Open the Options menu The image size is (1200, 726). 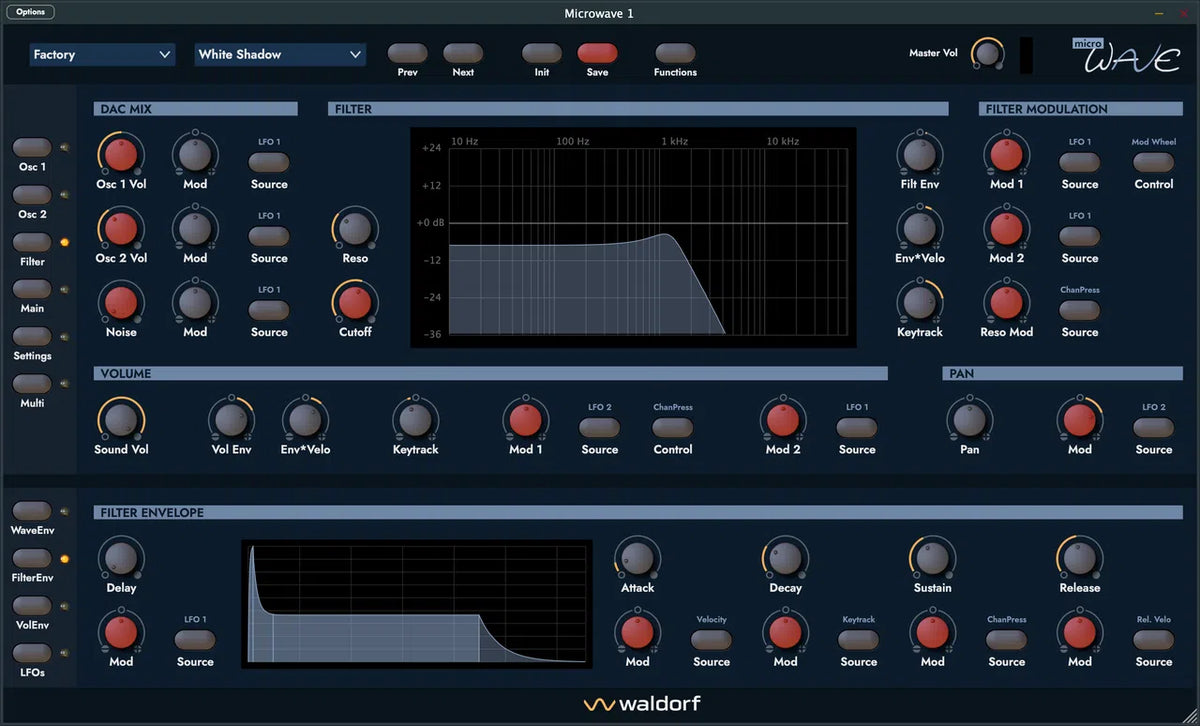(x=30, y=12)
